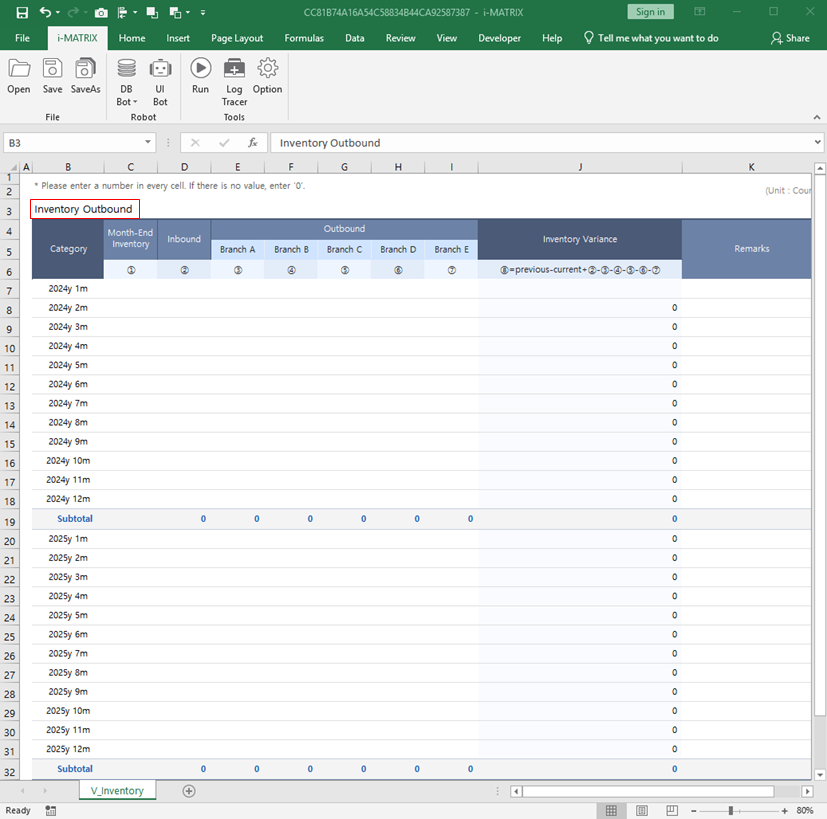Viewport: 827px width, 819px height.
Task: Open the Option gear settings
Action: click(x=267, y=76)
